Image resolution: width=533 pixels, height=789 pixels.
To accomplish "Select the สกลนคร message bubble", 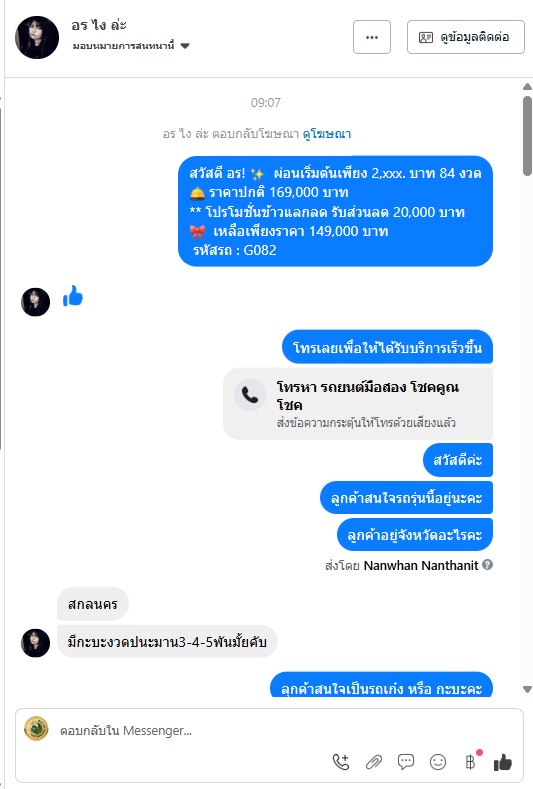I will coord(93,603).
